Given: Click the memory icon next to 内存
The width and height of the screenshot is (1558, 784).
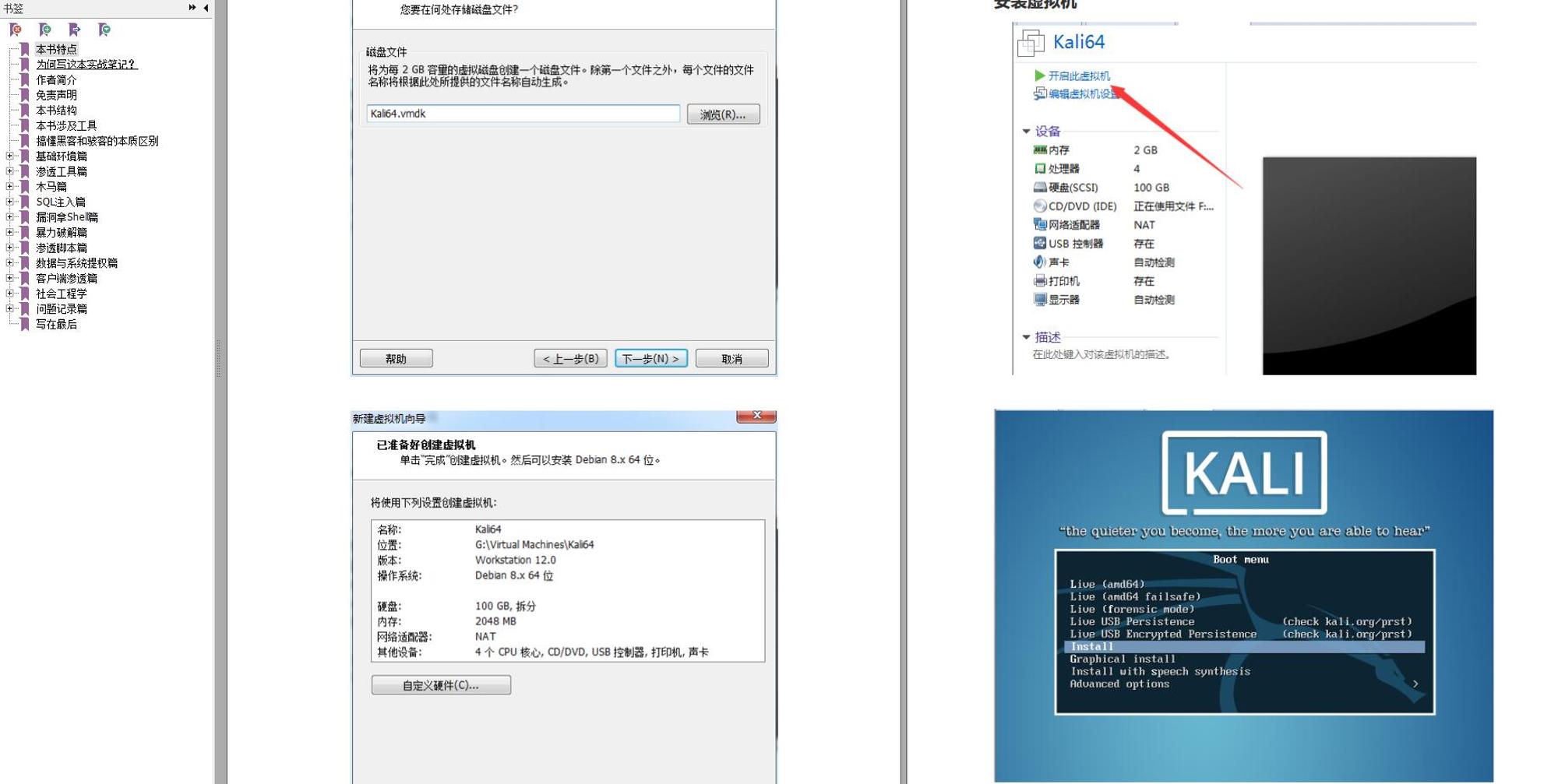Looking at the screenshot, I should pyautogui.click(x=1039, y=149).
